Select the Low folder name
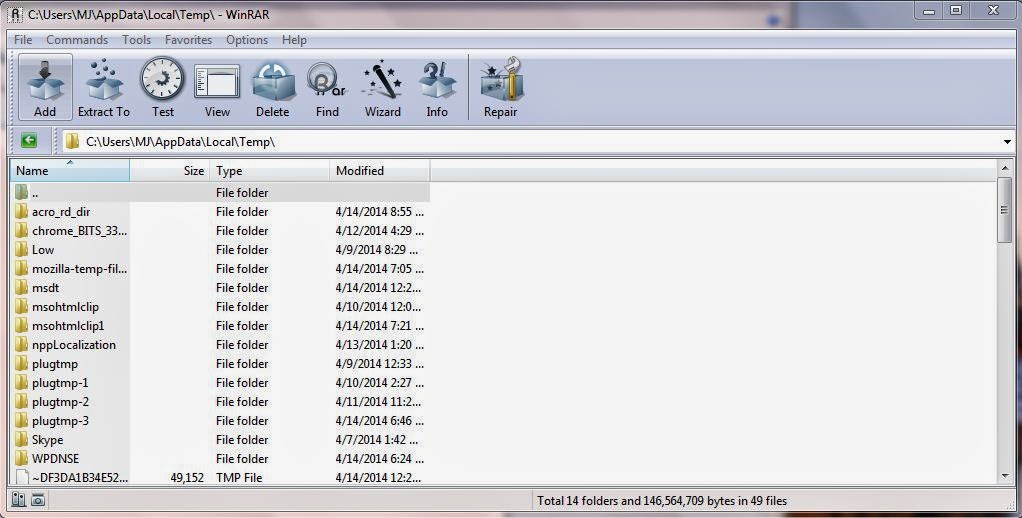The image size is (1022, 518). pos(43,250)
